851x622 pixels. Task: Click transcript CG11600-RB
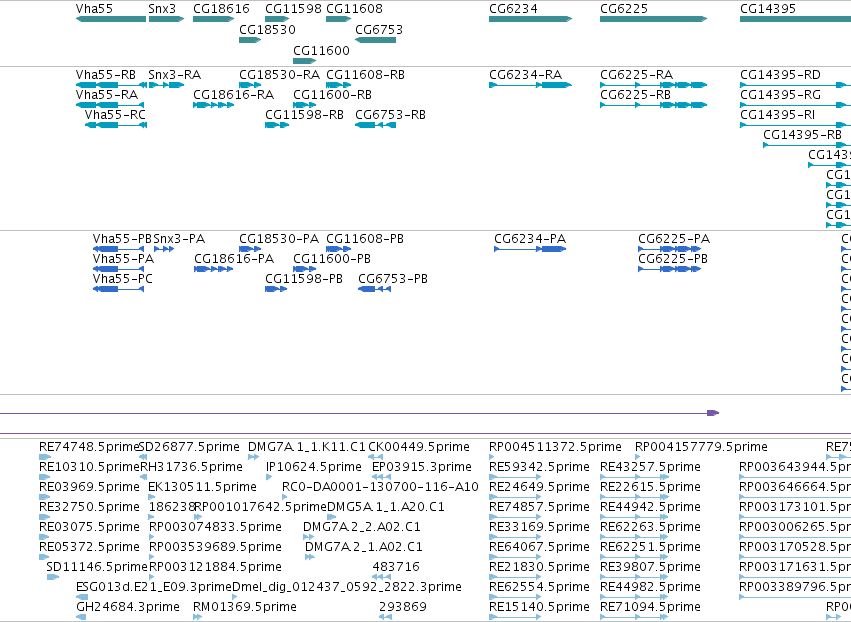[x=332, y=95]
